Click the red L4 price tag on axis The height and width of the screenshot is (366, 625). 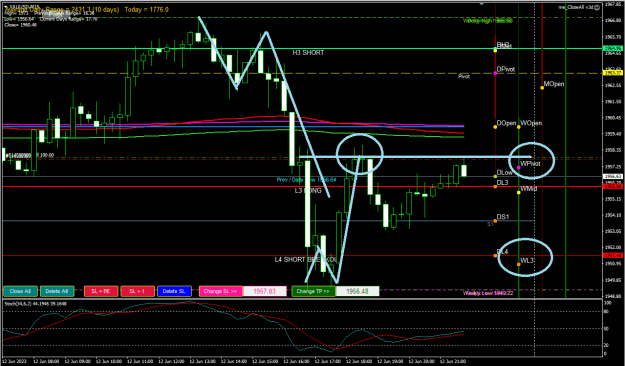coord(613,256)
